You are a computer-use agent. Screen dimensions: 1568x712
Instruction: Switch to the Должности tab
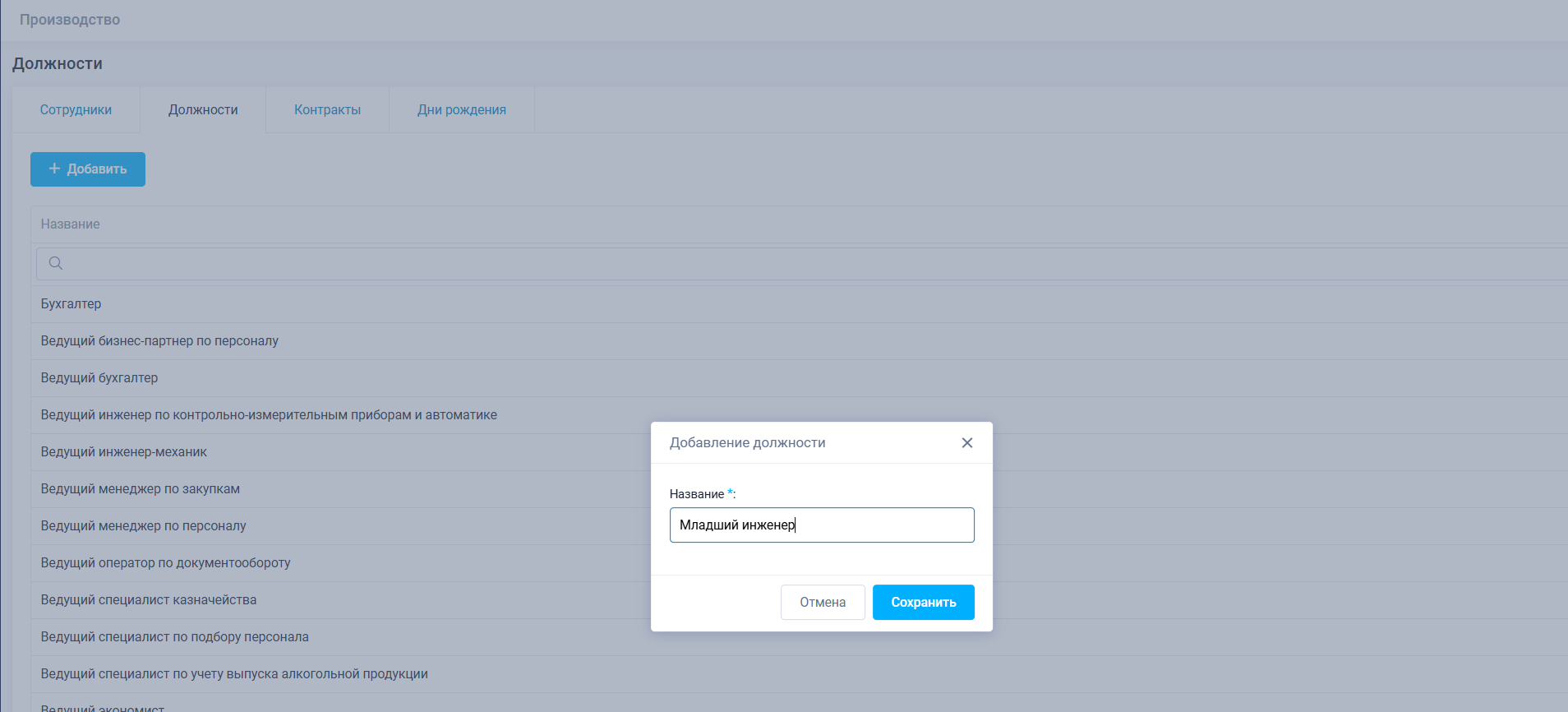pos(203,109)
